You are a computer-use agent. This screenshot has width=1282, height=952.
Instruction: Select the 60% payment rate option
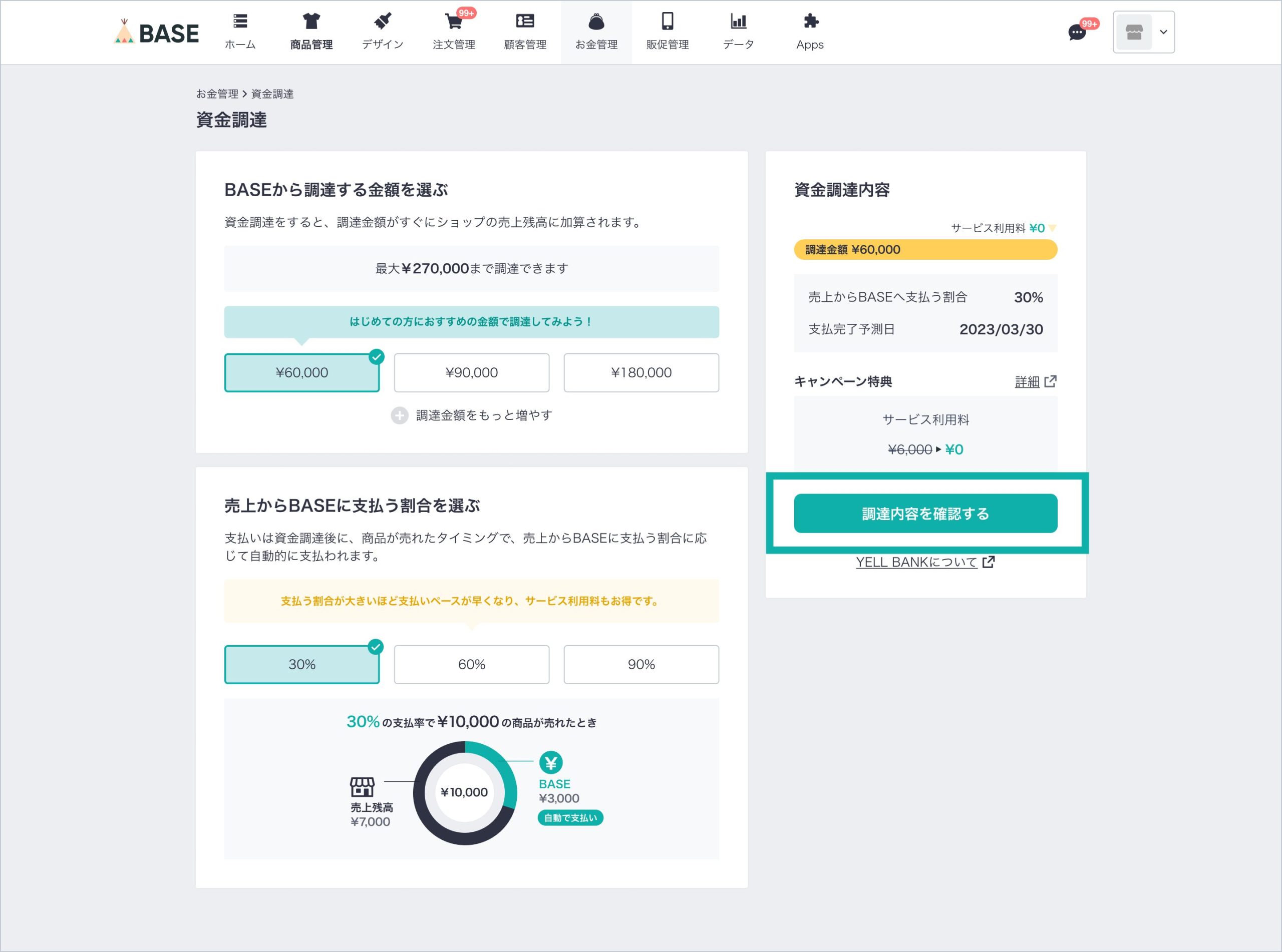[472, 664]
